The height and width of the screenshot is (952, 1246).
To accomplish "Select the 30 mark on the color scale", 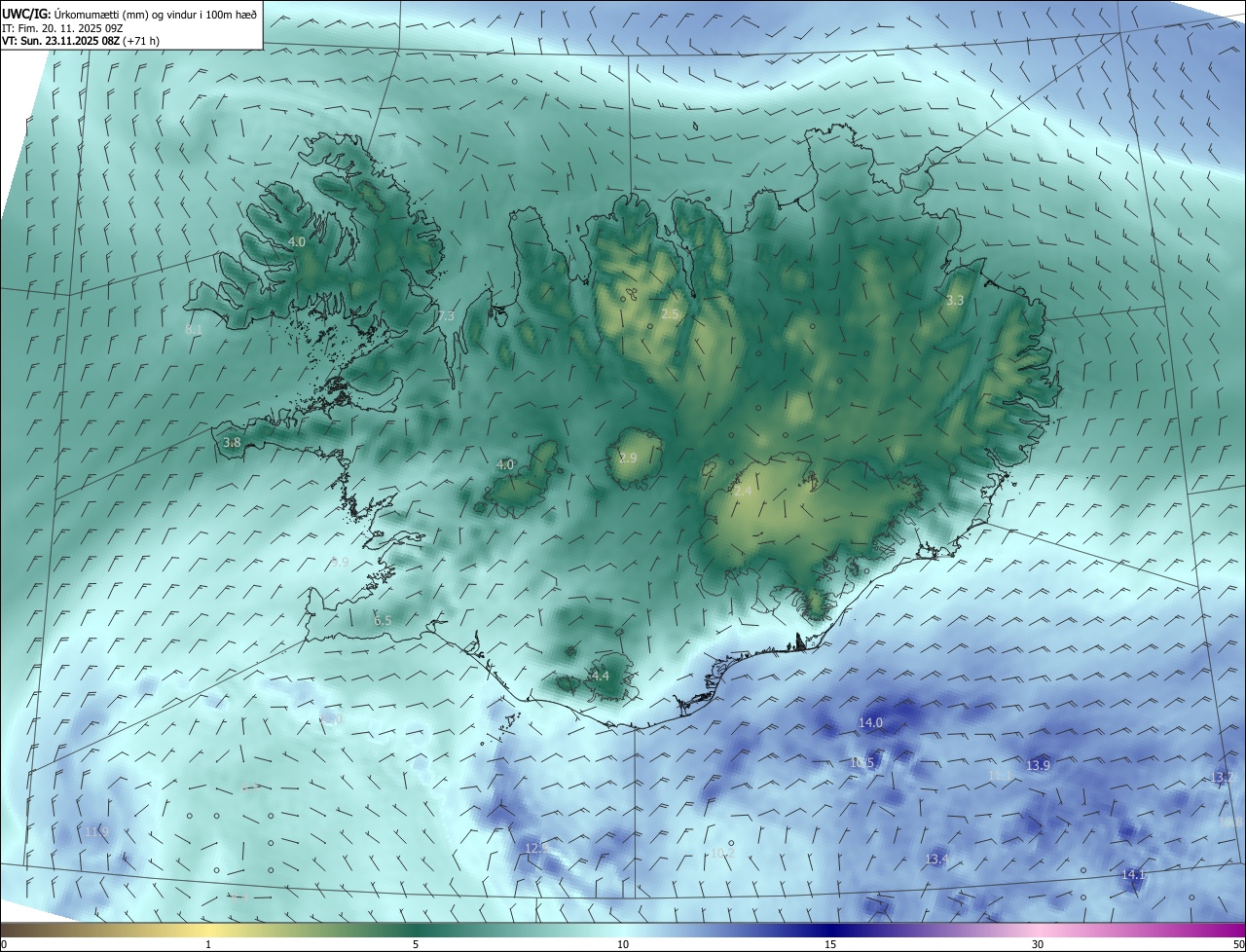I will (1038, 945).
